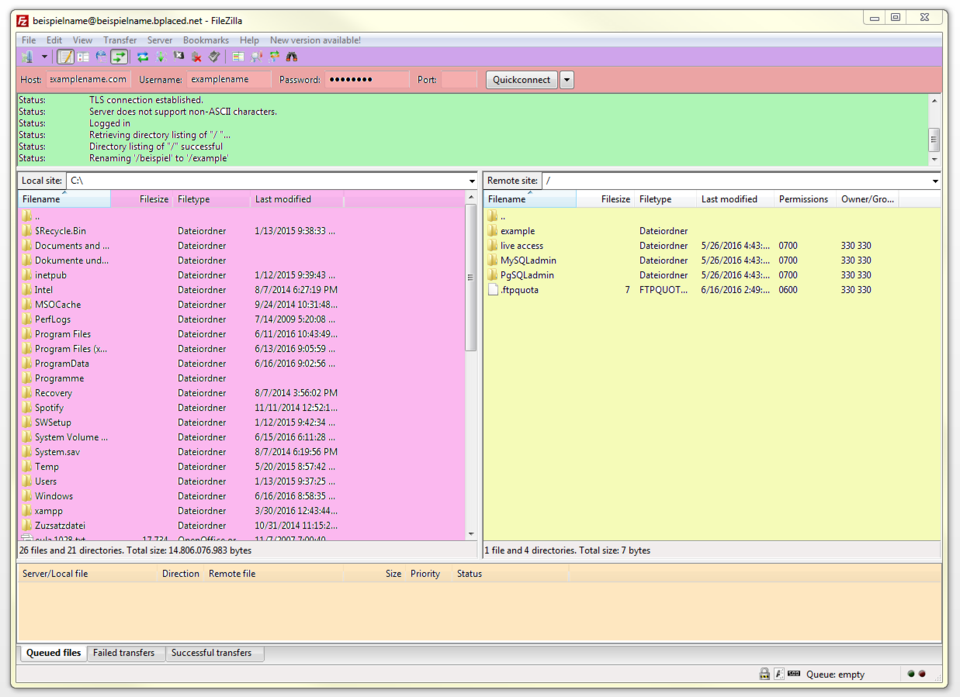Open the Site Manager
This screenshot has height=697, width=960.
(27, 57)
